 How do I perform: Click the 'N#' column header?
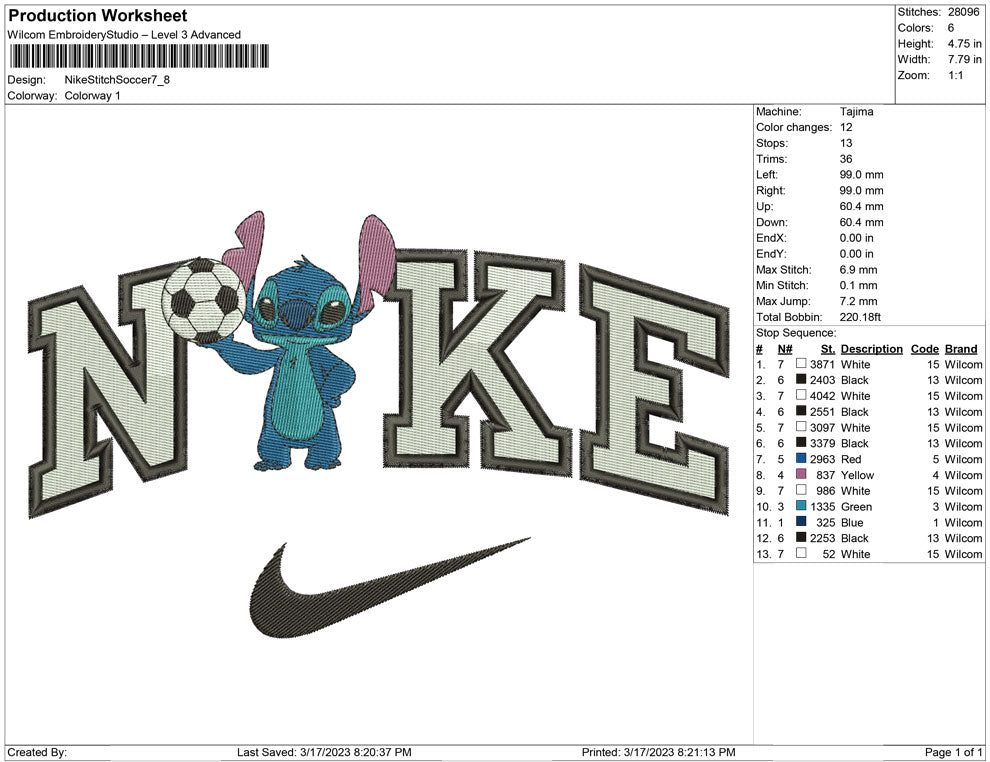click(785, 348)
